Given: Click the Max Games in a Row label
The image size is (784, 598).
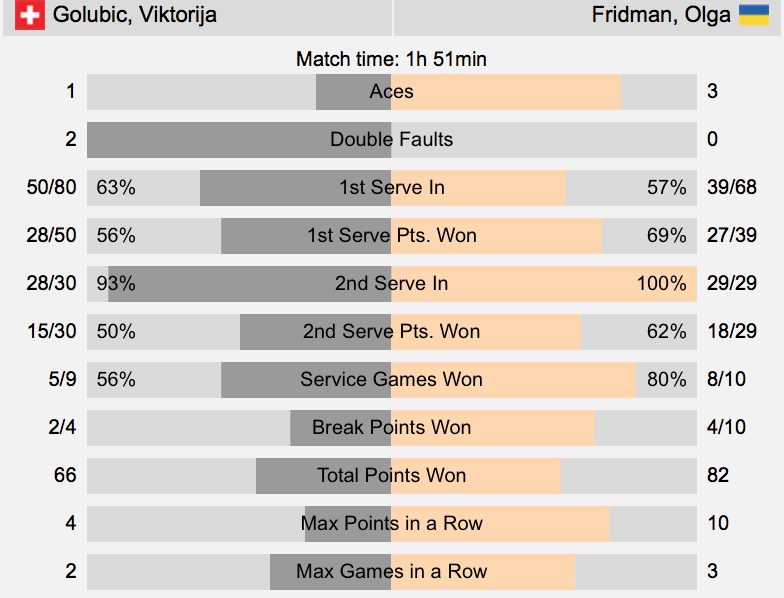Looking at the screenshot, I should (391, 572).
